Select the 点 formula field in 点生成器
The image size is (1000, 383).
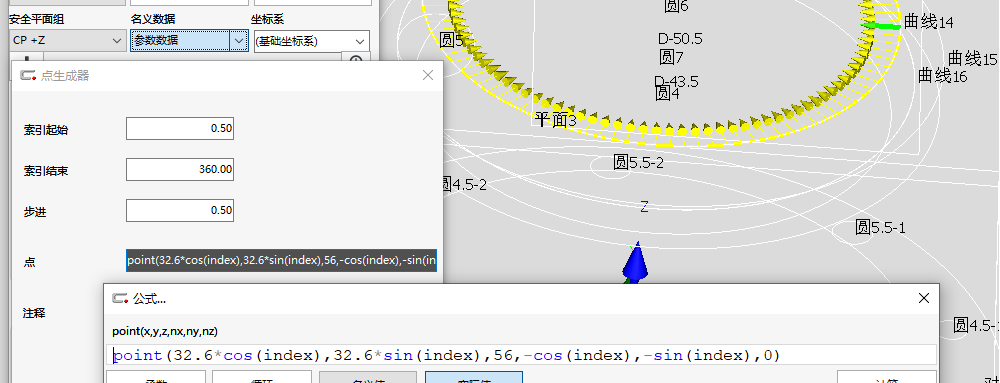coord(281,260)
